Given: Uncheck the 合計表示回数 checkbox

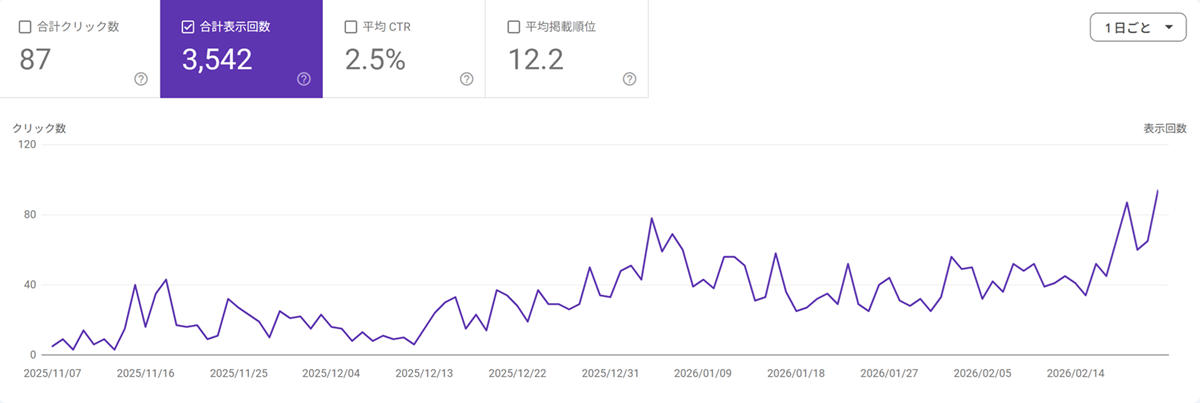Looking at the screenshot, I should click(x=188, y=27).
